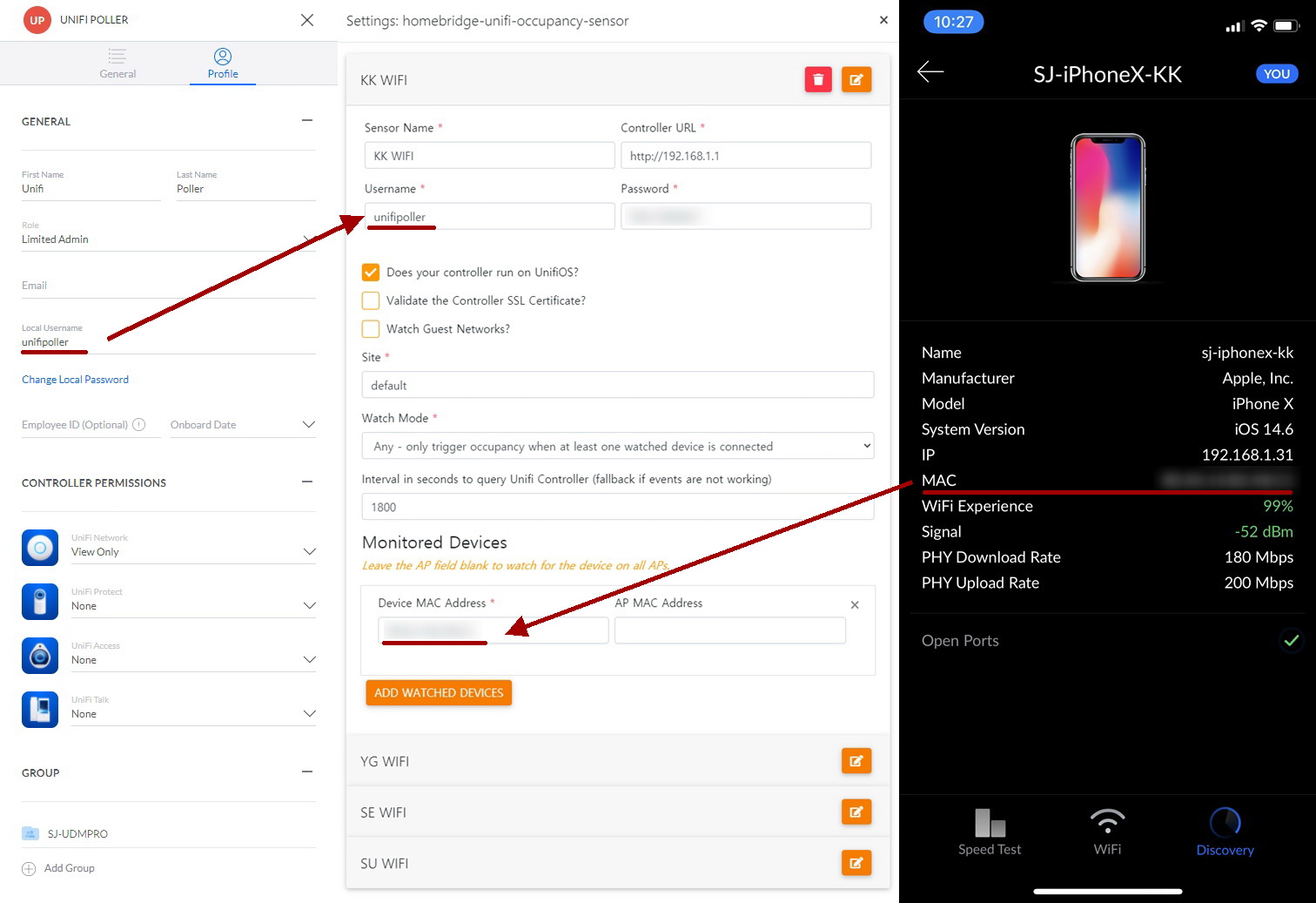Click the Password input field
This screenshot has height=903, width=1316.
pyautogui.click(x=746, y=216)
